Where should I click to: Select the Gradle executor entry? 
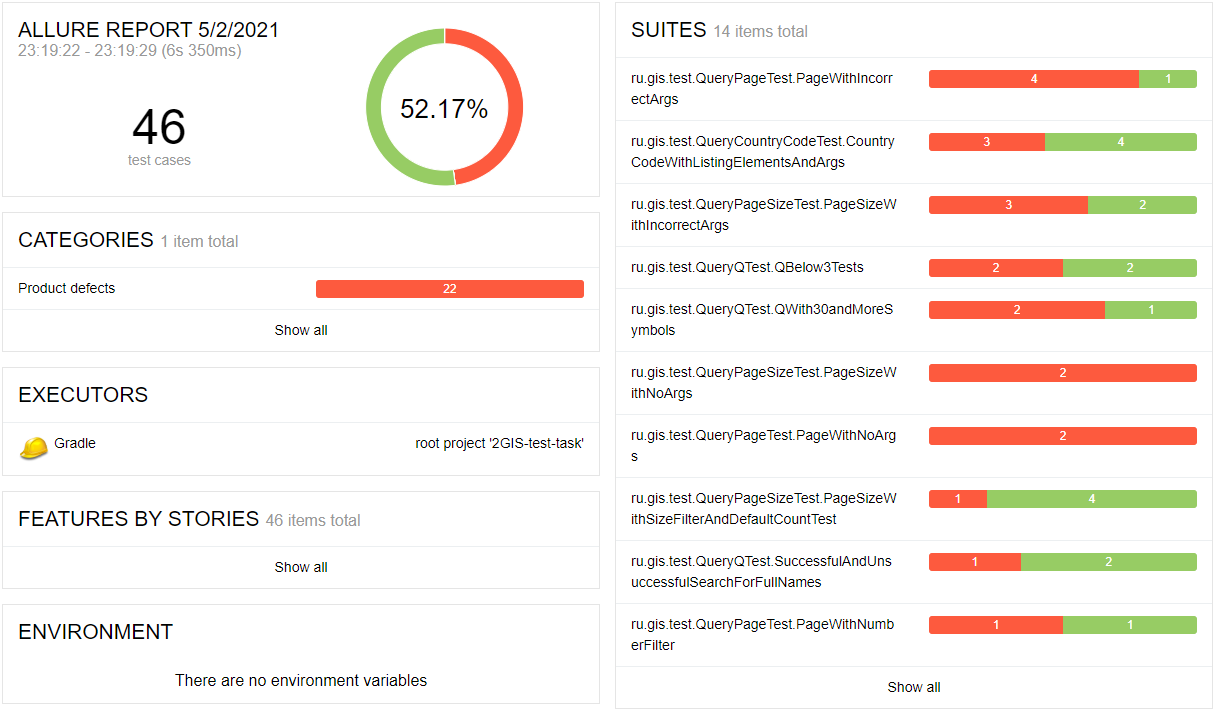[301, 448]
